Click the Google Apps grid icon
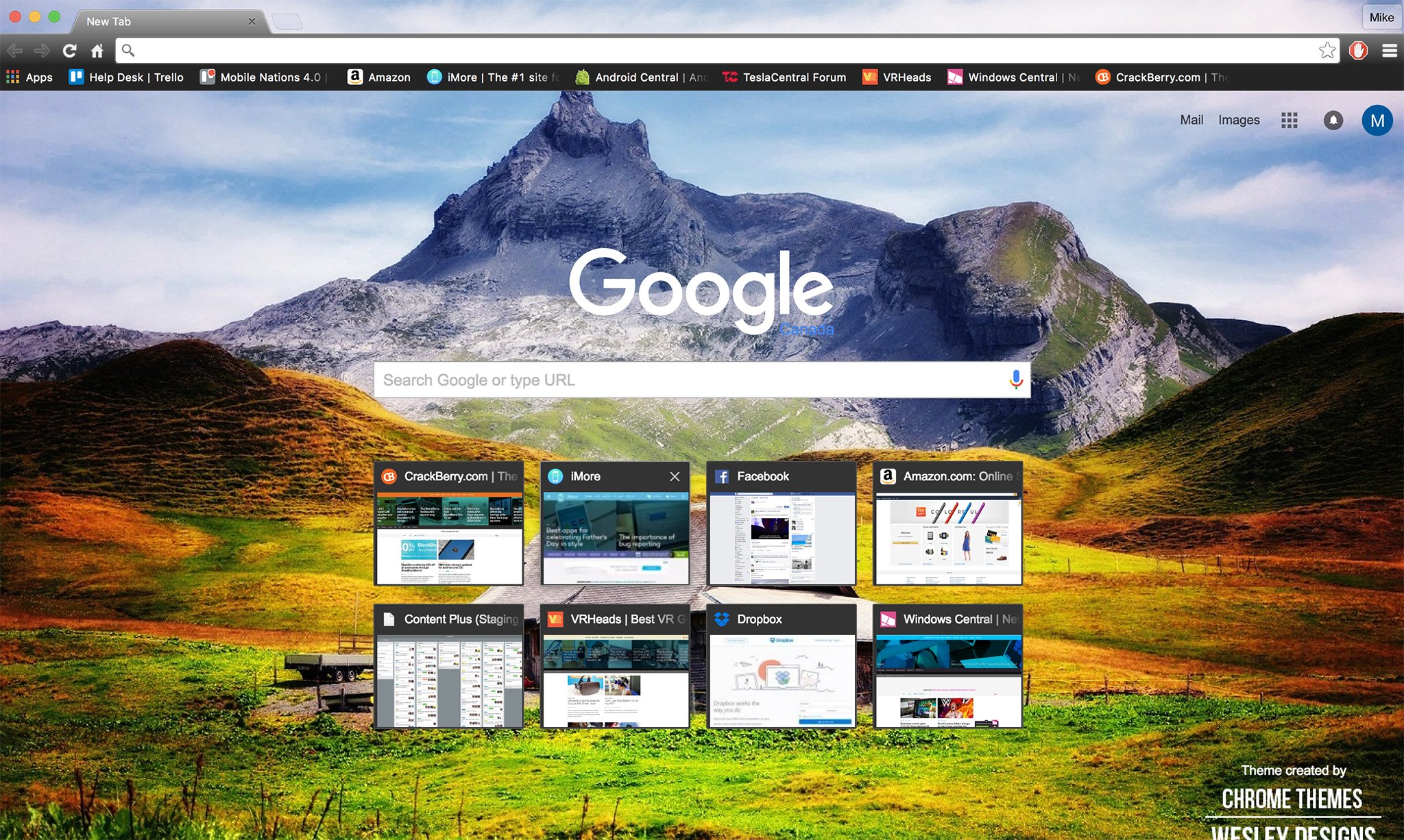Screen dimensions: 1404x840 [x=1290, y=119]
